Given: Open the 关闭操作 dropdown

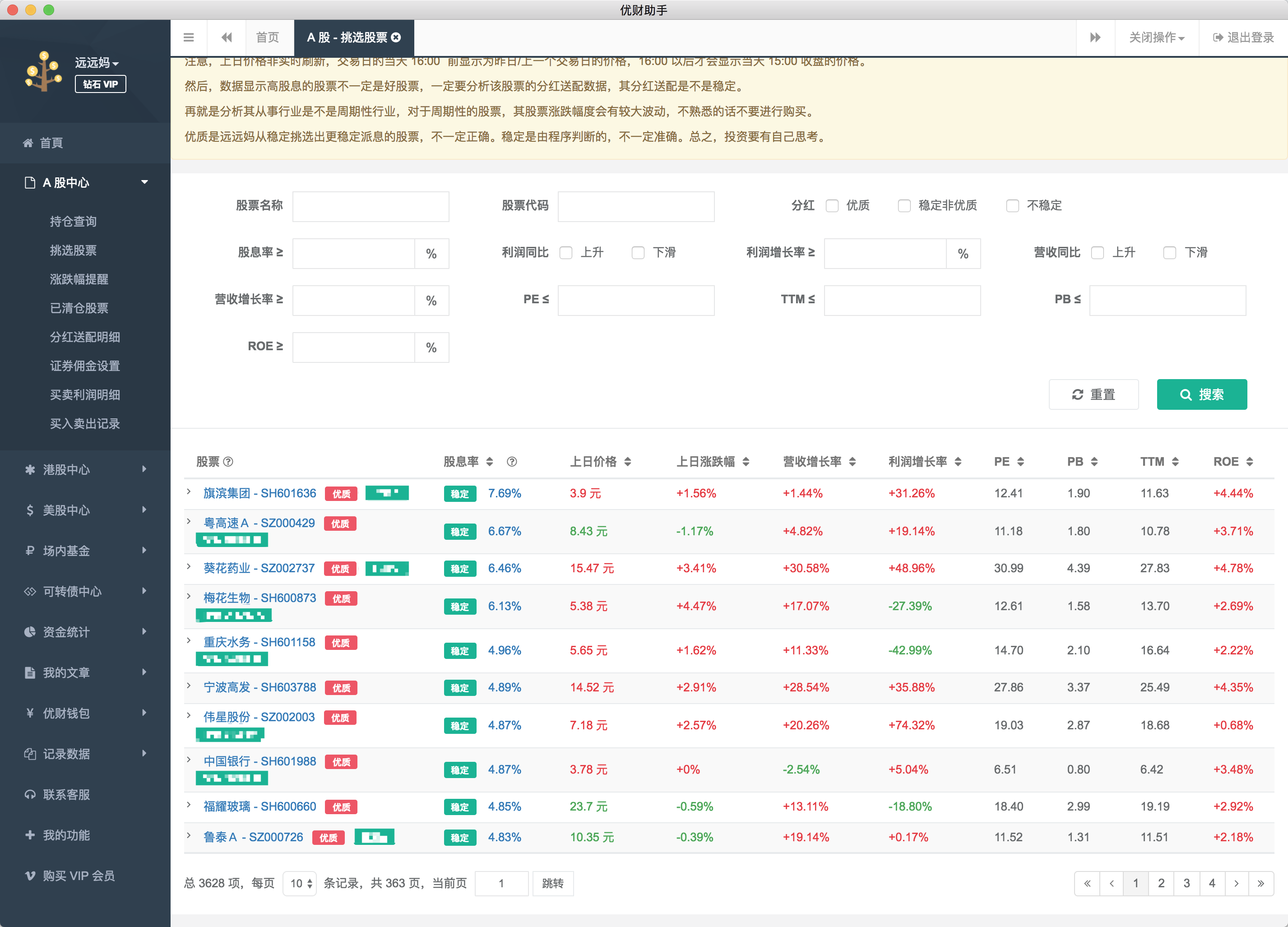Looking at the screenshot, I should click(x=1157, y=37).
